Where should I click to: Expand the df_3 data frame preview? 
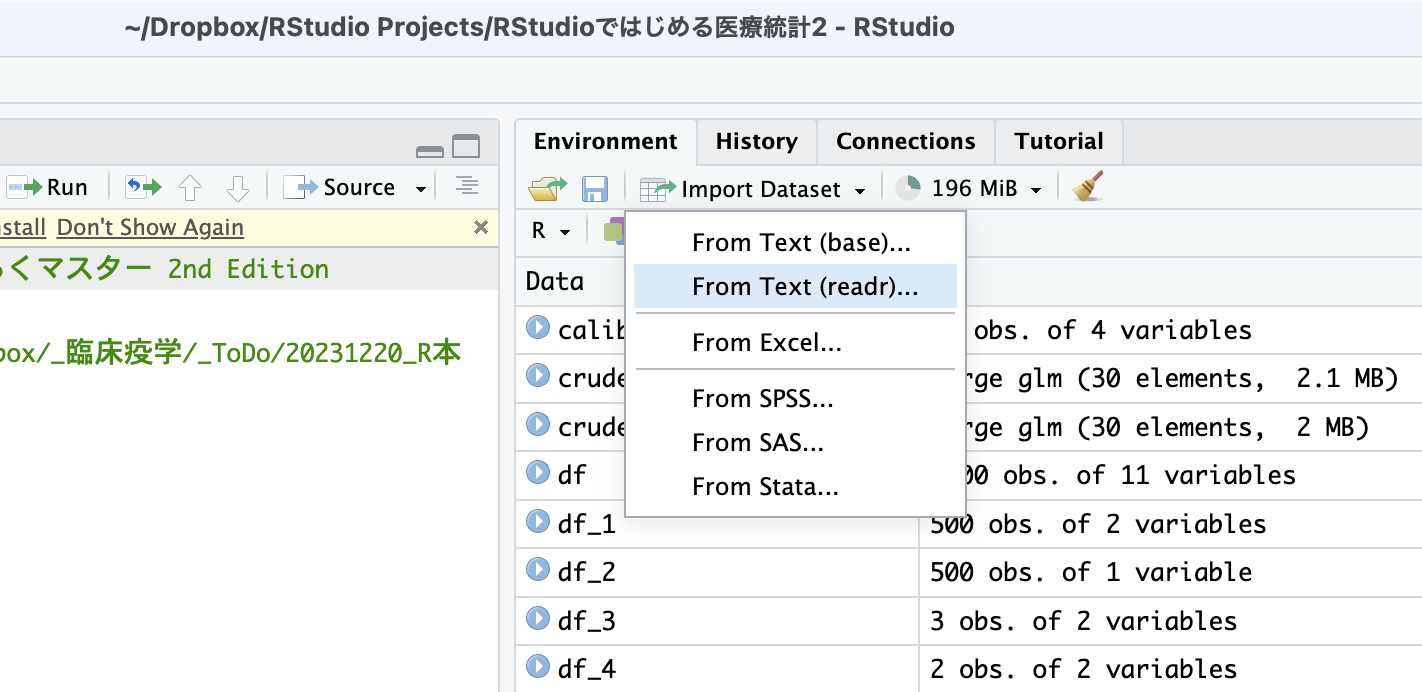538,620
